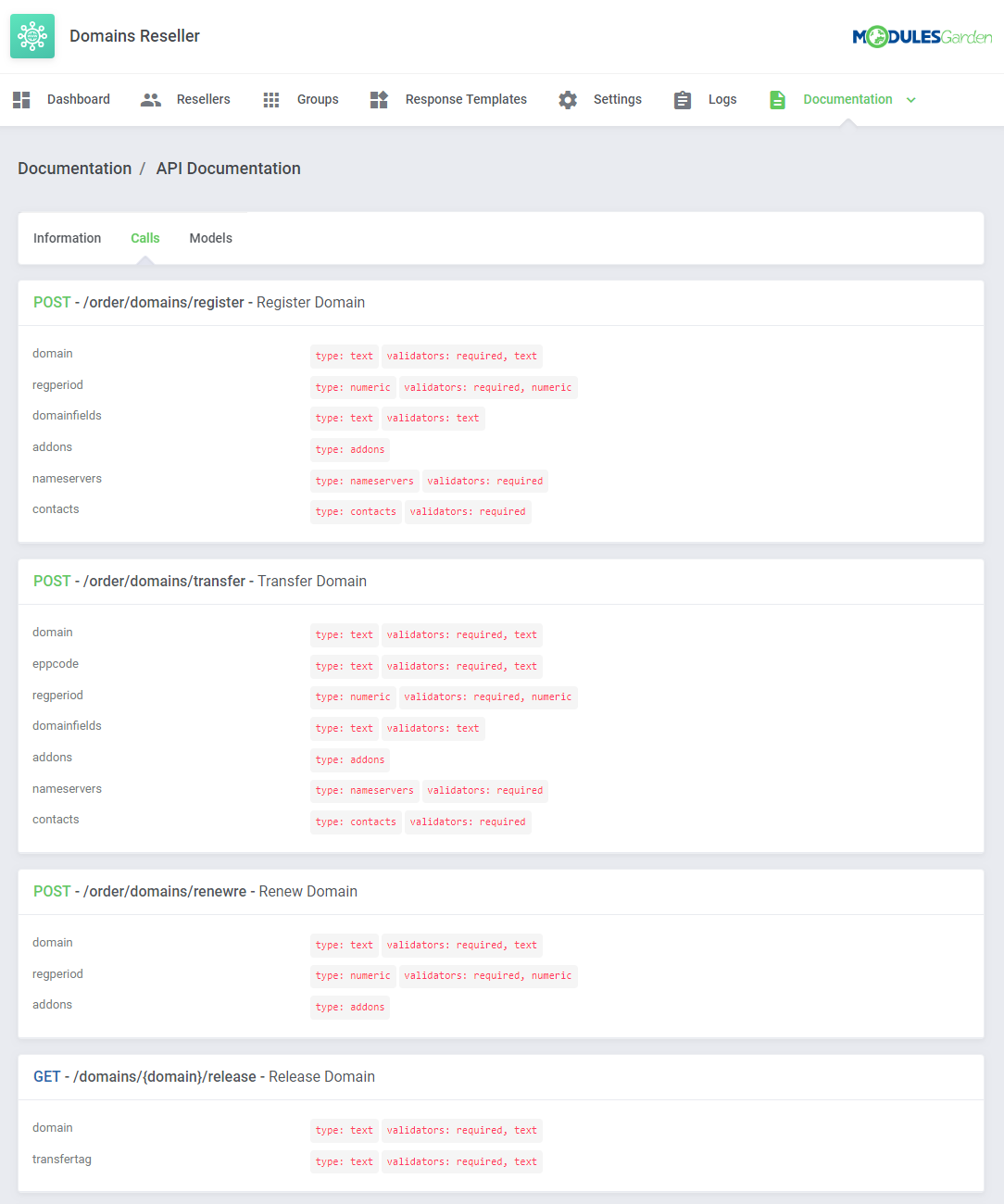Screen dimensions: 1004x1204
Task: Click the Groups grid icon
Action: [x=271, y=100]
